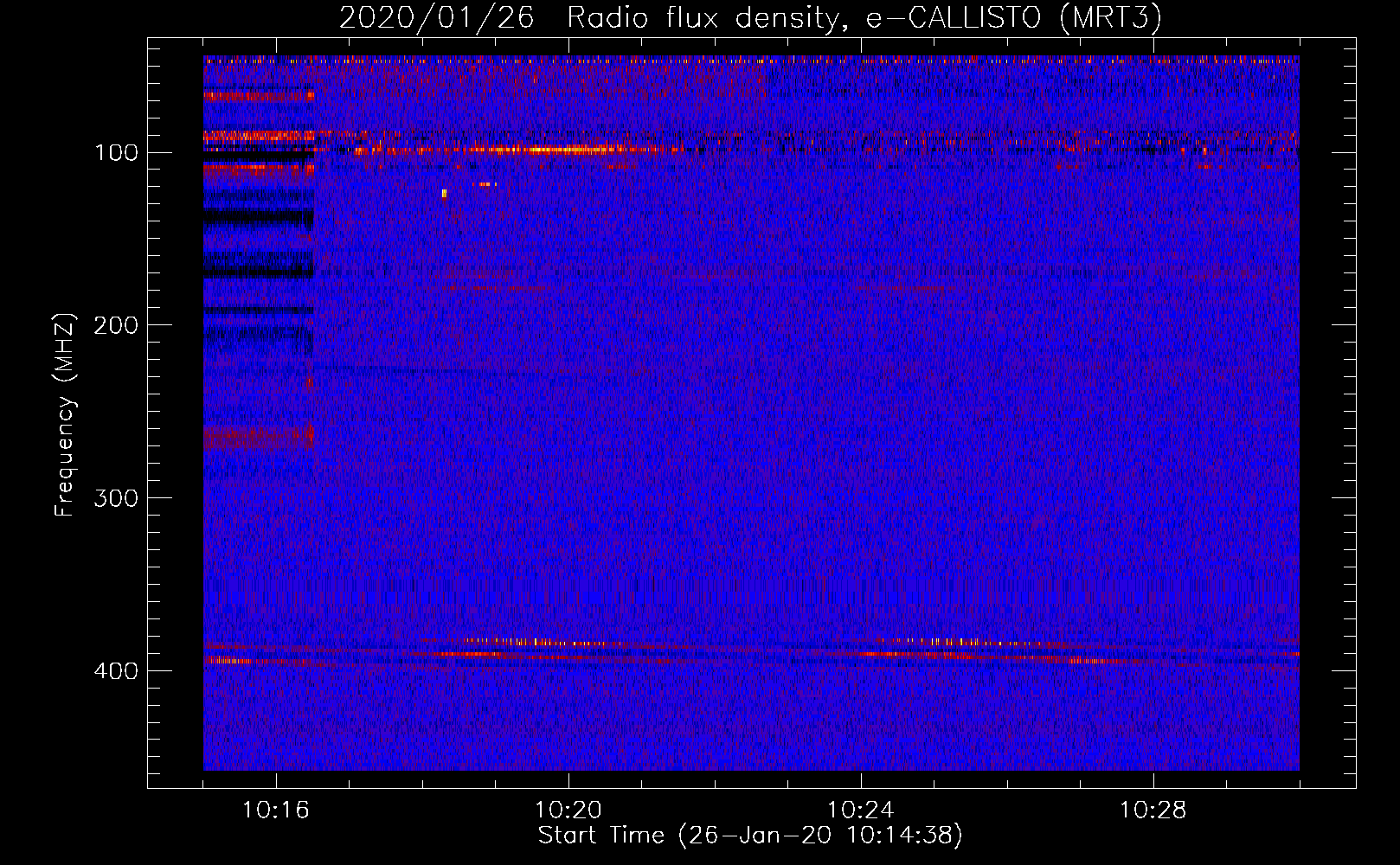Viewport: 1400px width, 865px height.
Task: Click the '10:28' time tick label
Action: pos(1153,811)
